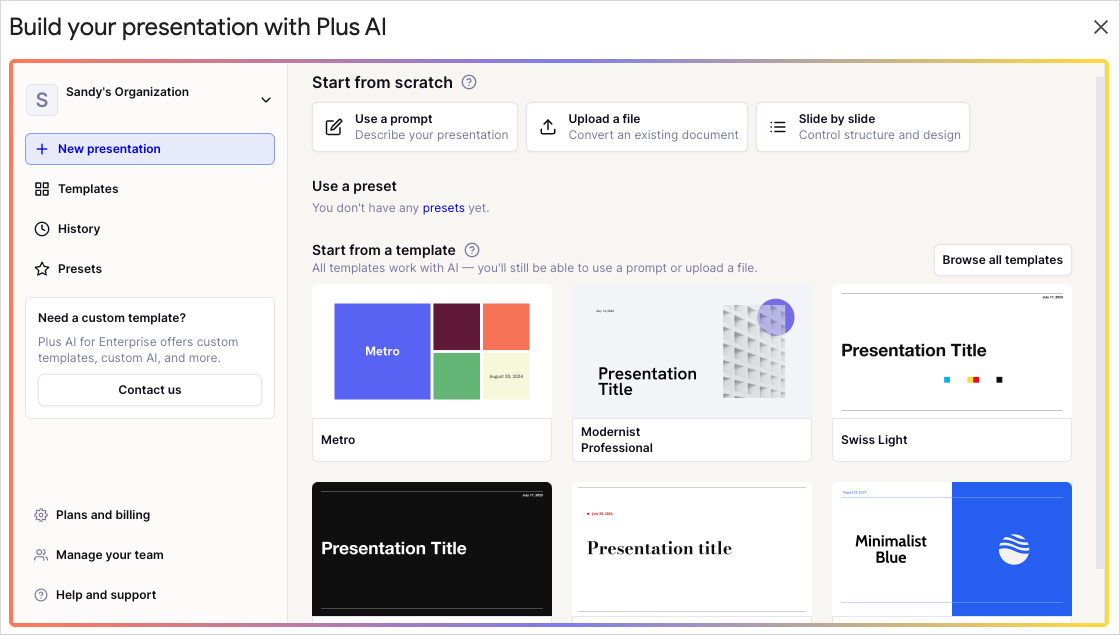The image size is (1120, 635).
Task: Choose the Upload a file option
Action: coord(637,127)
